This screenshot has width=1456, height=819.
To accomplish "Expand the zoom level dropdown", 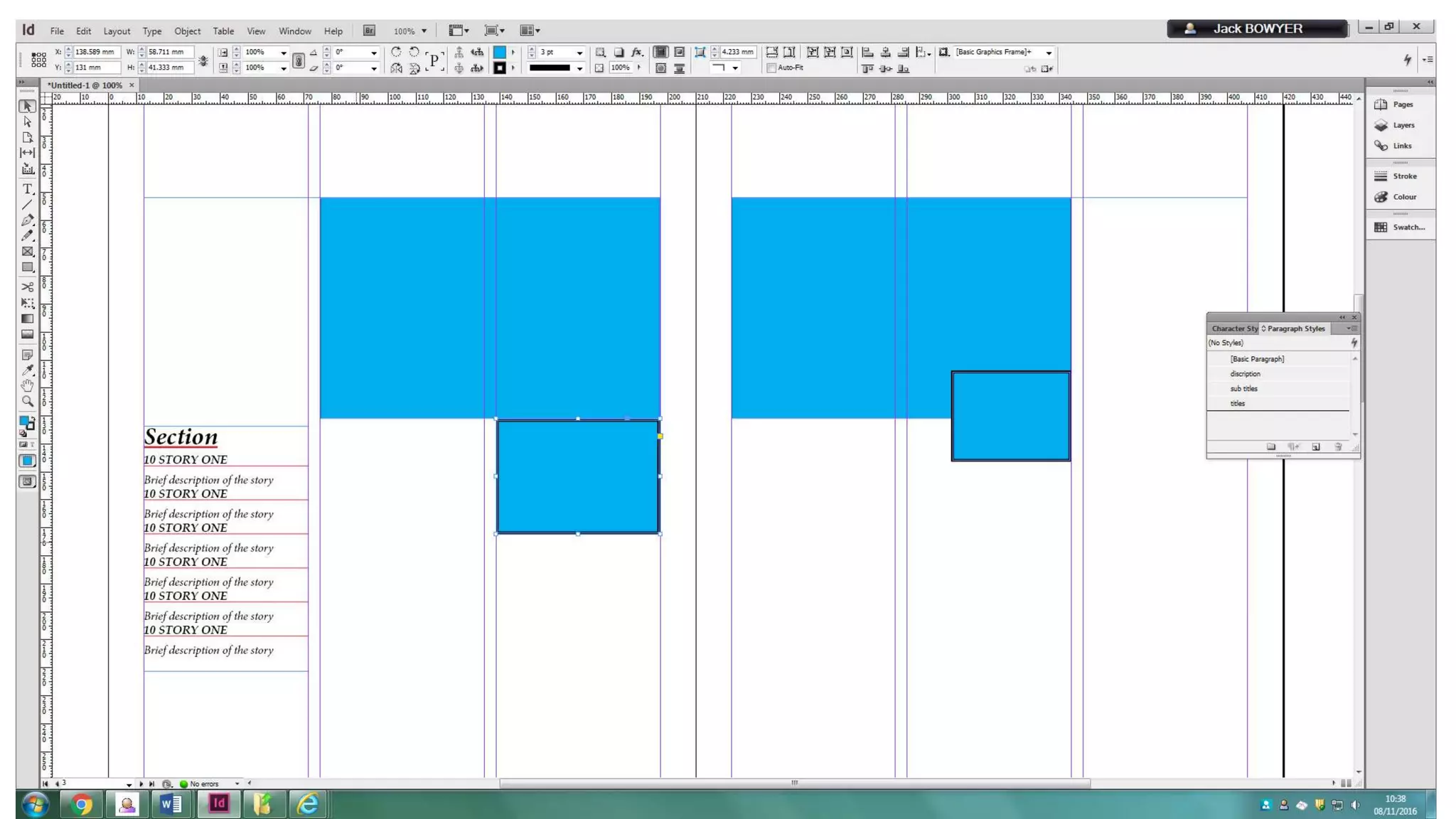I will click(x=424, y=31).
